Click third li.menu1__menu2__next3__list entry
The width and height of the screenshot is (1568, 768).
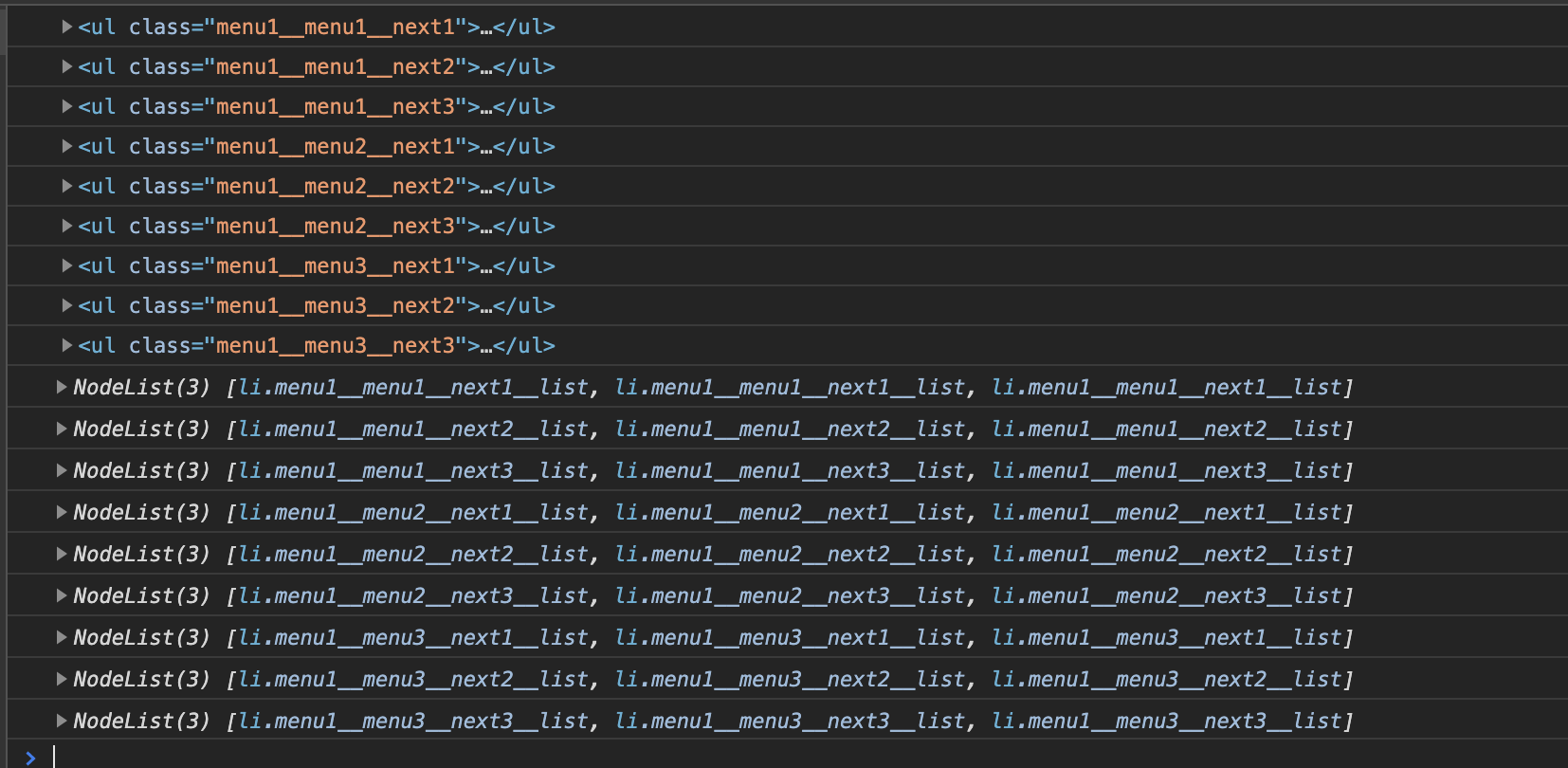pyautogui.click(x=1167, y=595)
